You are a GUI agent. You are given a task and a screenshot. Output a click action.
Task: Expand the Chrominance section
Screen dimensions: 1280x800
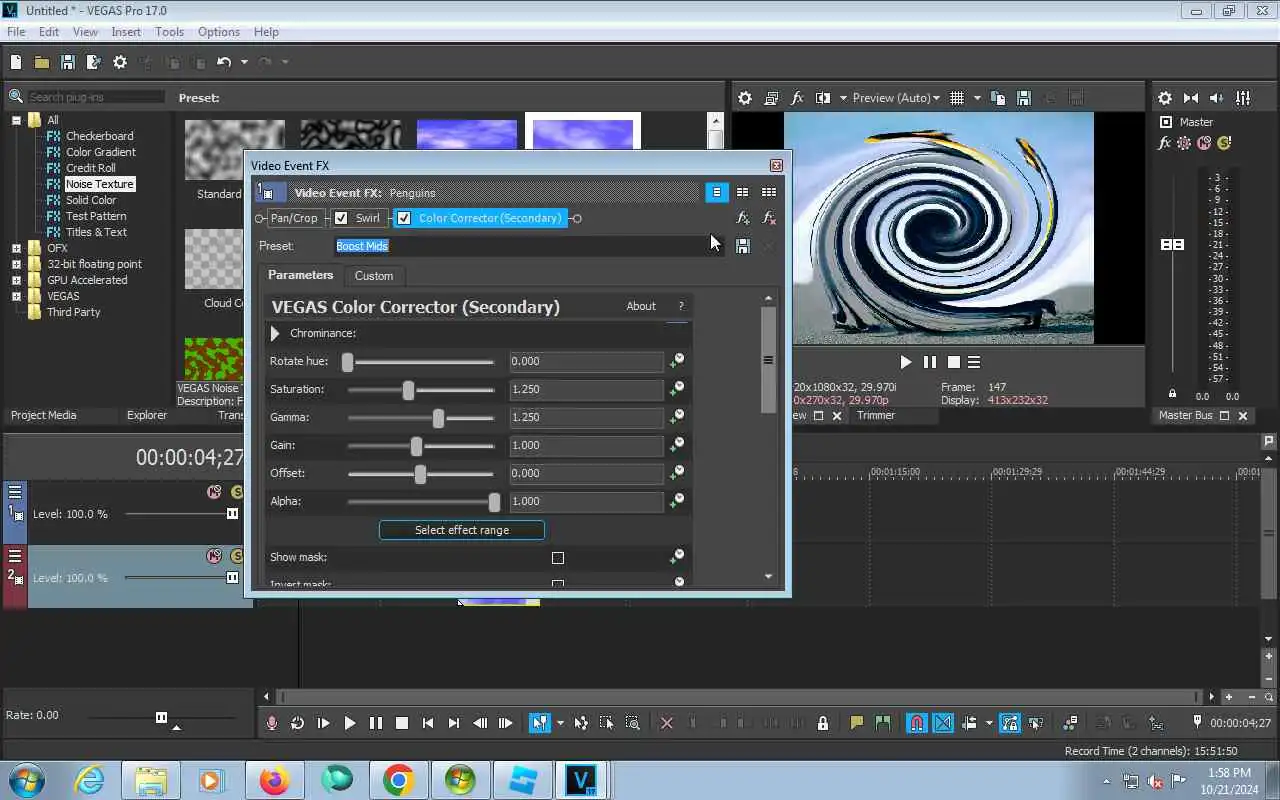(275, 333)
